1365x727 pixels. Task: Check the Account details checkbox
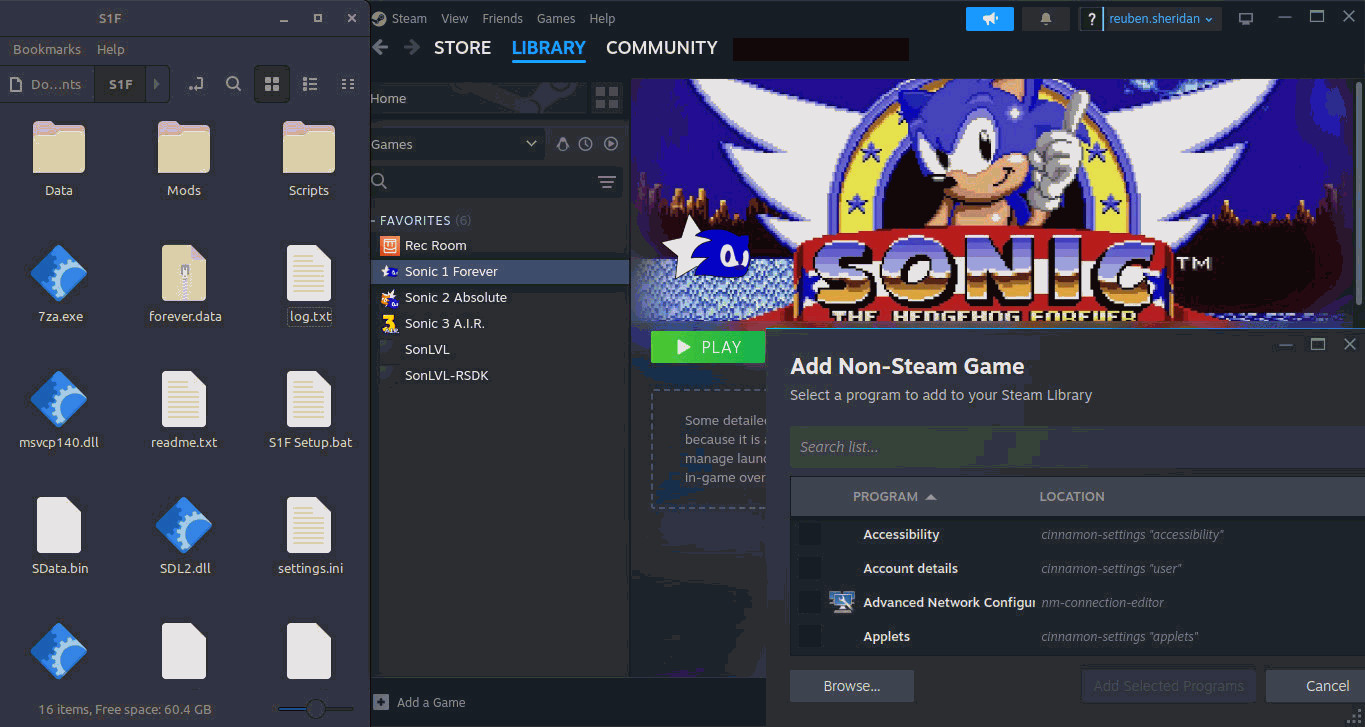coord(809,568)
